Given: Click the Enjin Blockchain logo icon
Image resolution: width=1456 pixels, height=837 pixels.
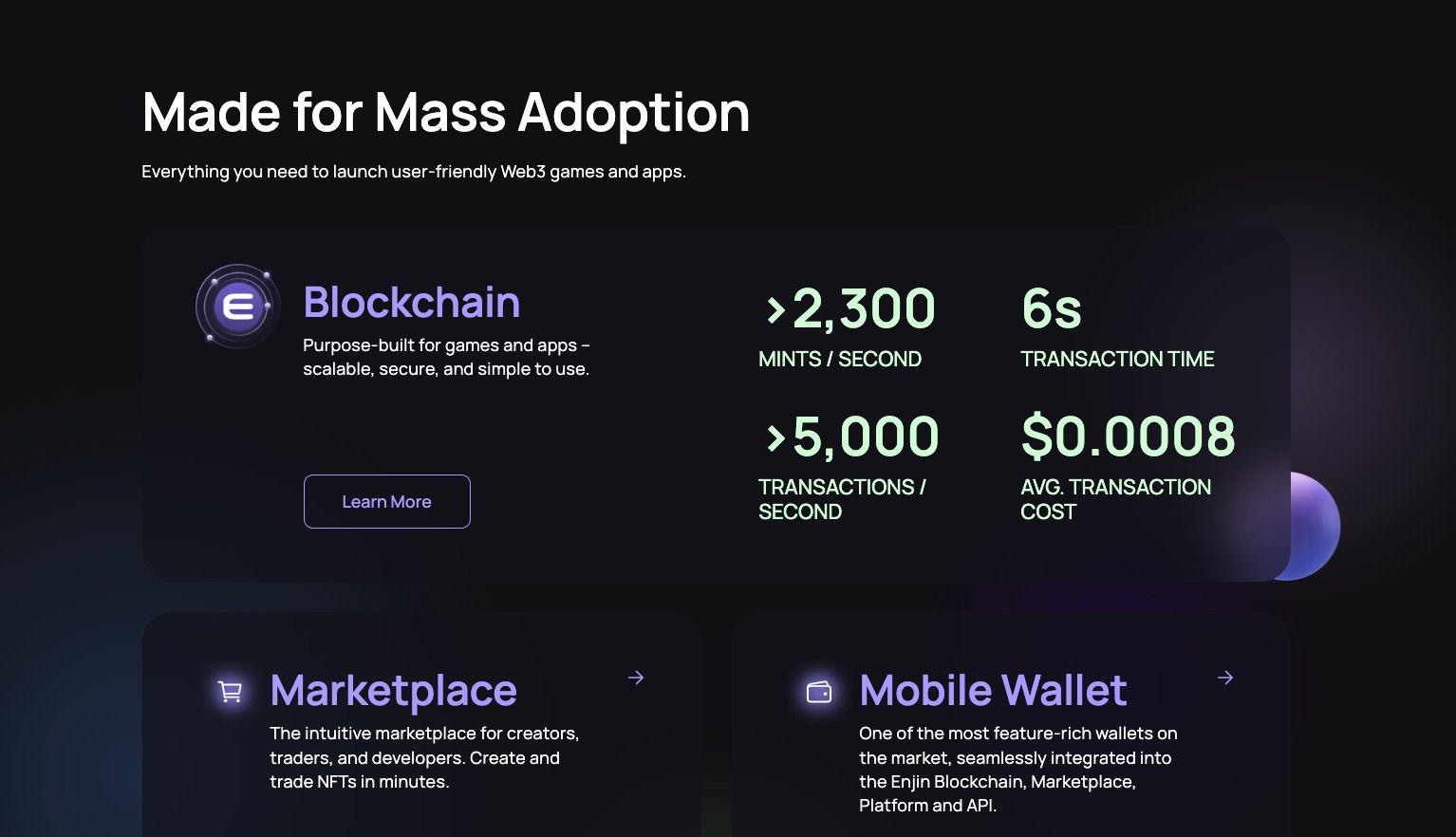Looking at the screenshot, I should pyautogui.click(x=237, y=307).
